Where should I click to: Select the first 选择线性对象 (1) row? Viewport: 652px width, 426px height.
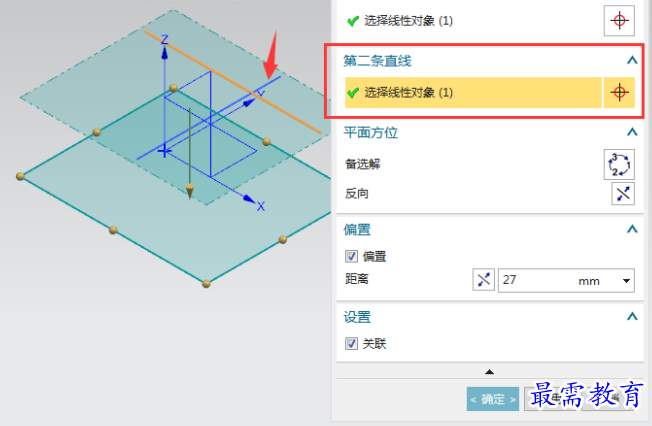click(x=473, y=20)
